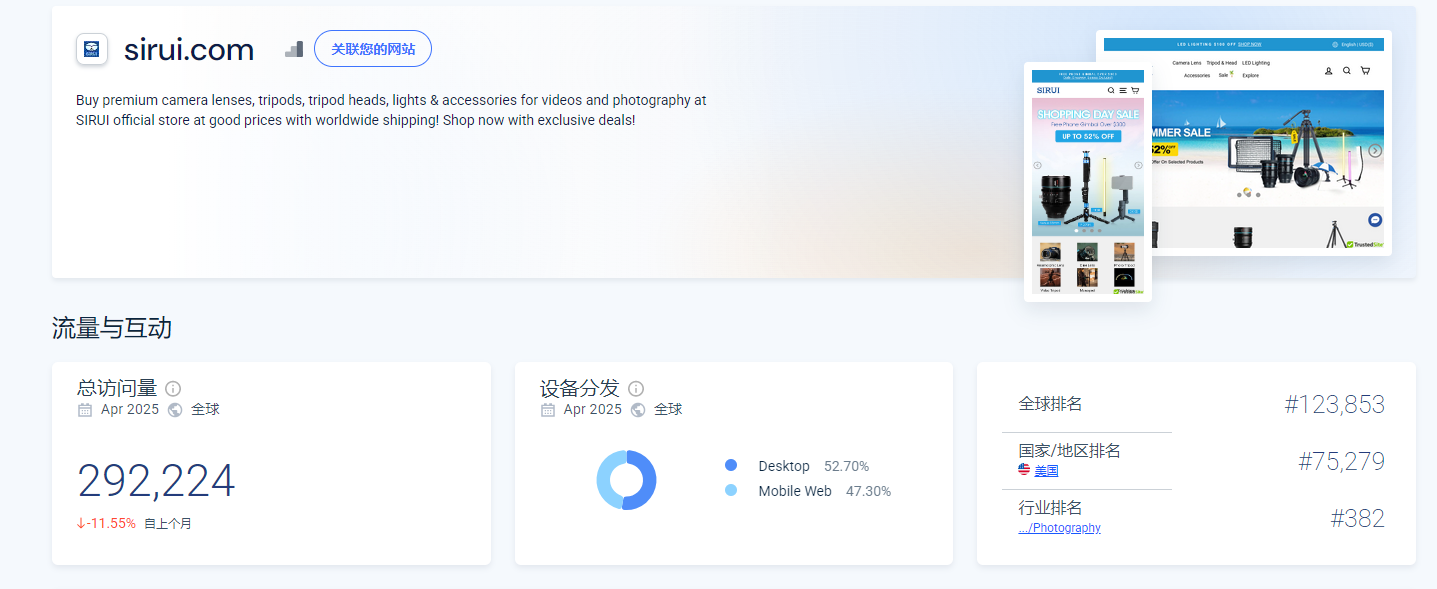Click the Desktop 52.70% legend label
Image resolution: width=1437 pixels, height=589 pixels.
pos(813,466)
